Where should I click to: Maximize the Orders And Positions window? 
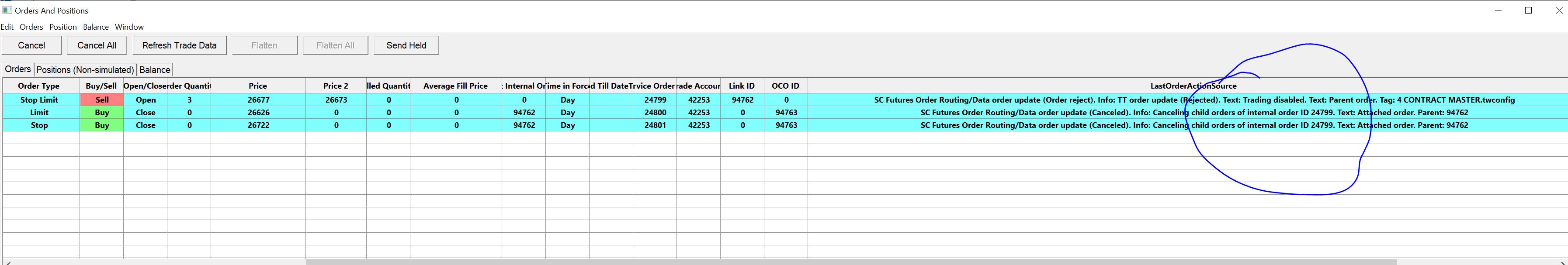(x=1528, y=10)
